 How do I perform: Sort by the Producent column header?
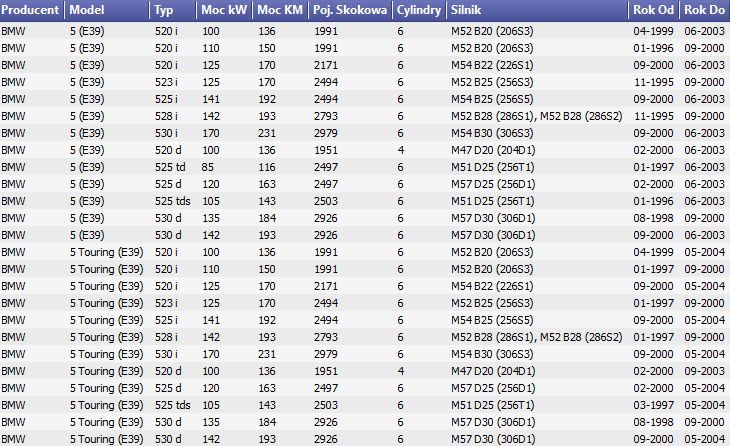(32, 10)
